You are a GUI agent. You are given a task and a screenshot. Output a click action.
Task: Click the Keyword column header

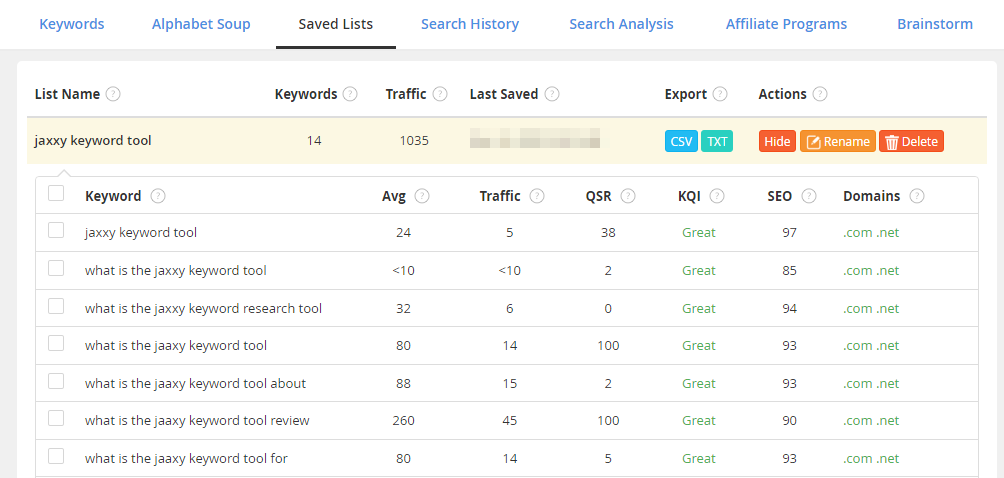coord(113,196)
